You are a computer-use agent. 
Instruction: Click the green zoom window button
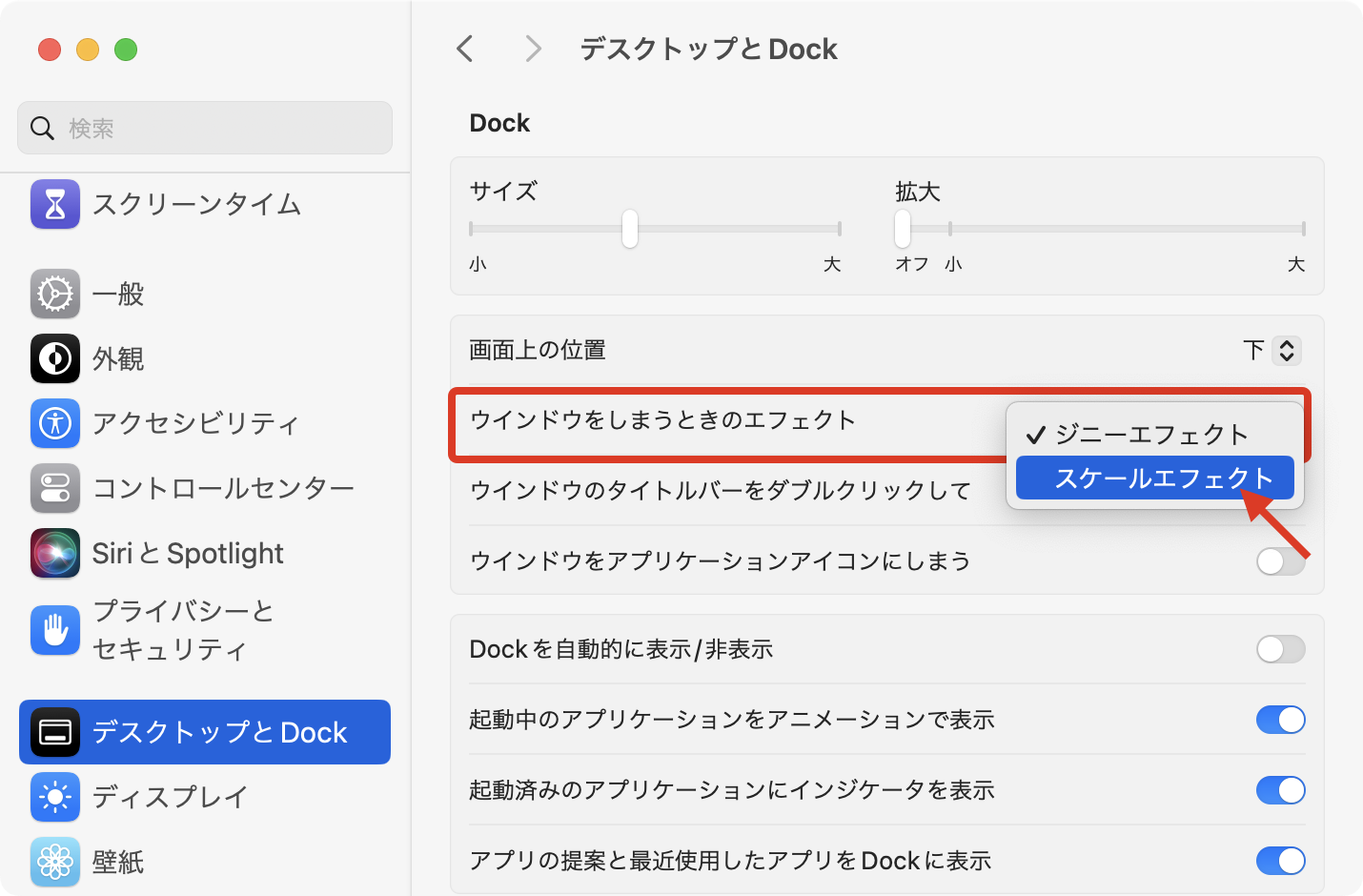tap(126, 50)
